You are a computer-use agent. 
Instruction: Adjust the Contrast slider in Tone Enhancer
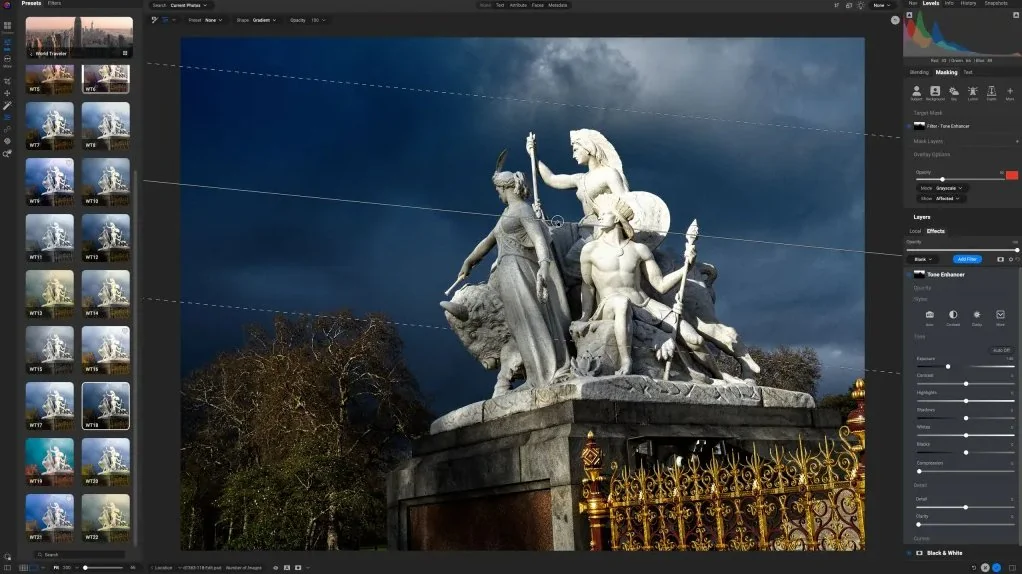pyautogui.click(x=965, y=384)
